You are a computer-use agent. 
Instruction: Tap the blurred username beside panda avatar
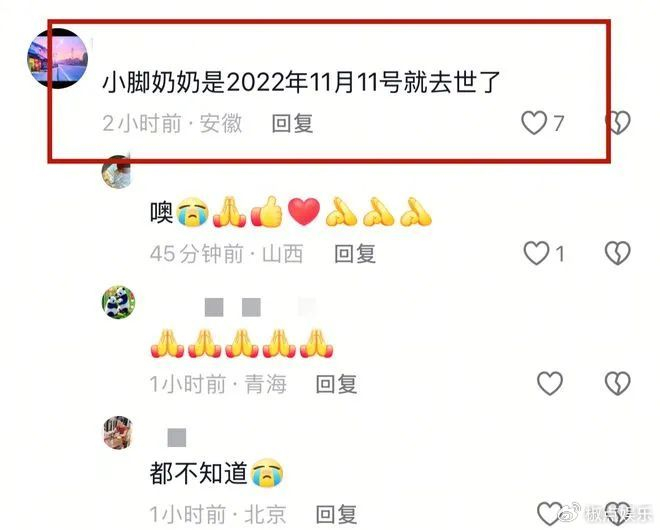pos(233,307)
